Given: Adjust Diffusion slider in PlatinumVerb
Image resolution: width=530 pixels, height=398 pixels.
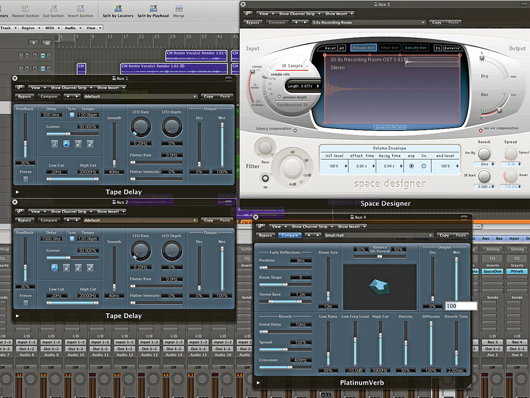Looking at the screenshot, I should (x=431, y=343).
